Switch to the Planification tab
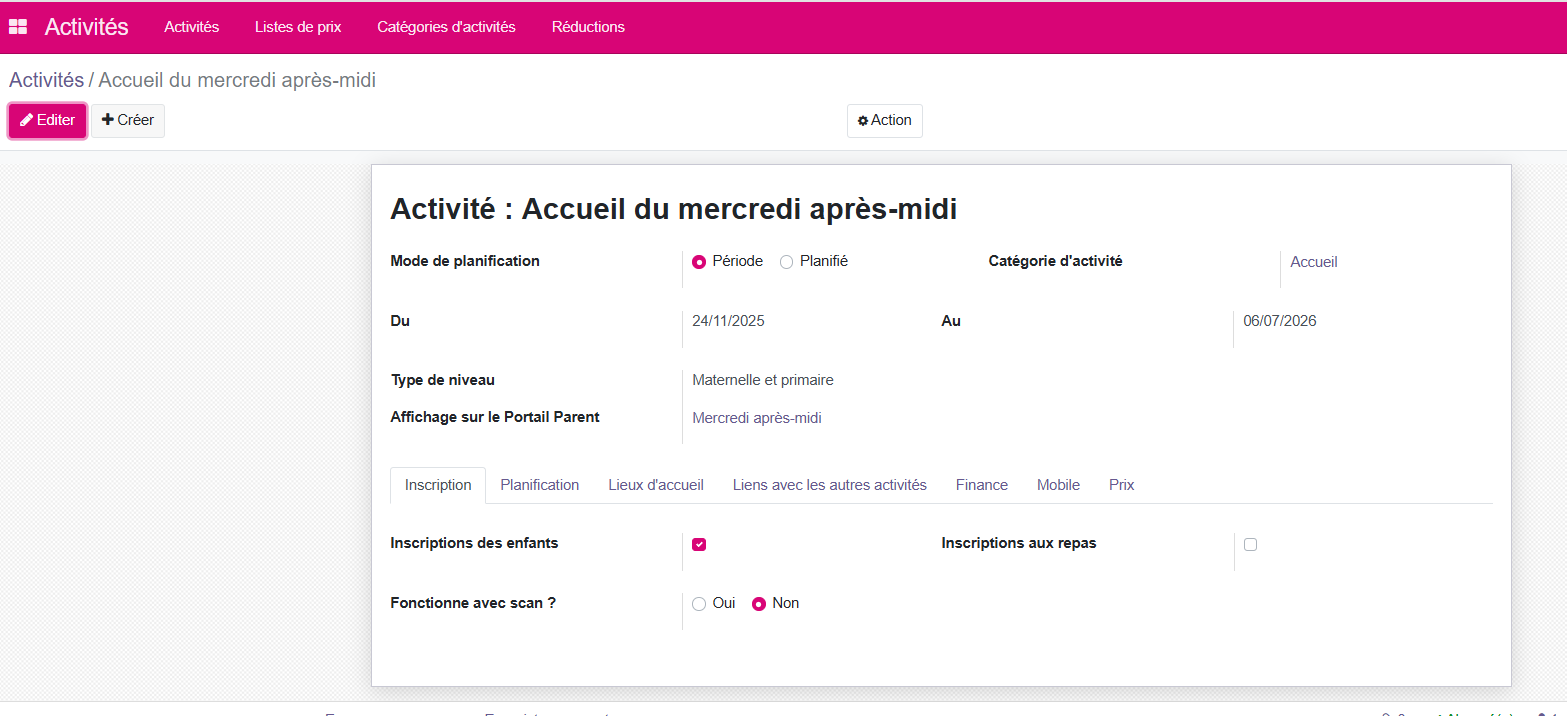1567x716 pixels. click(x=540, y=485)
